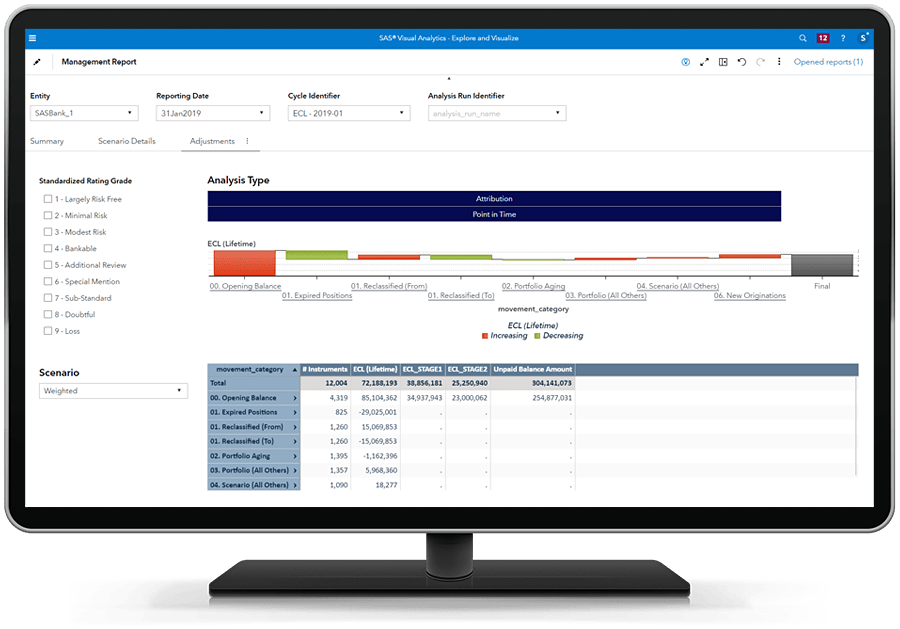Select the Adjustments tab

pos(212,141)
